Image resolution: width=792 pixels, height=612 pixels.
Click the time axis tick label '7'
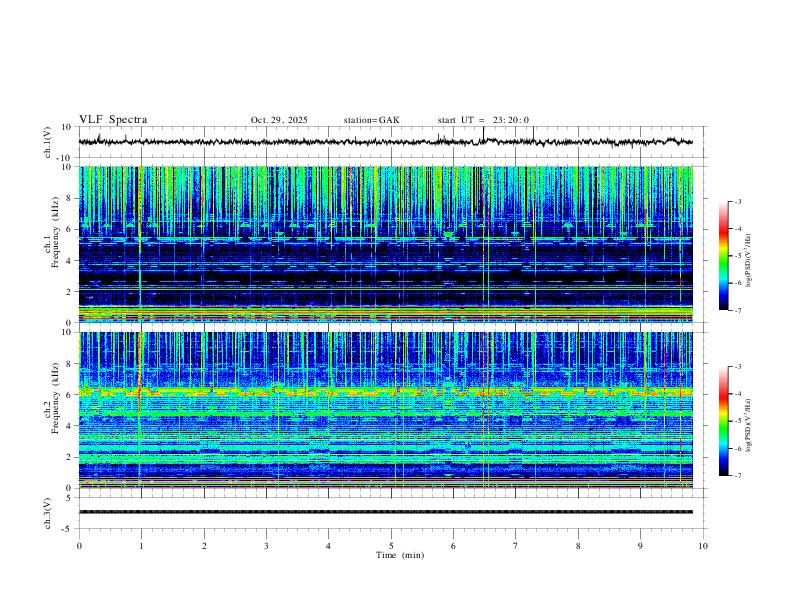(516, 546)
